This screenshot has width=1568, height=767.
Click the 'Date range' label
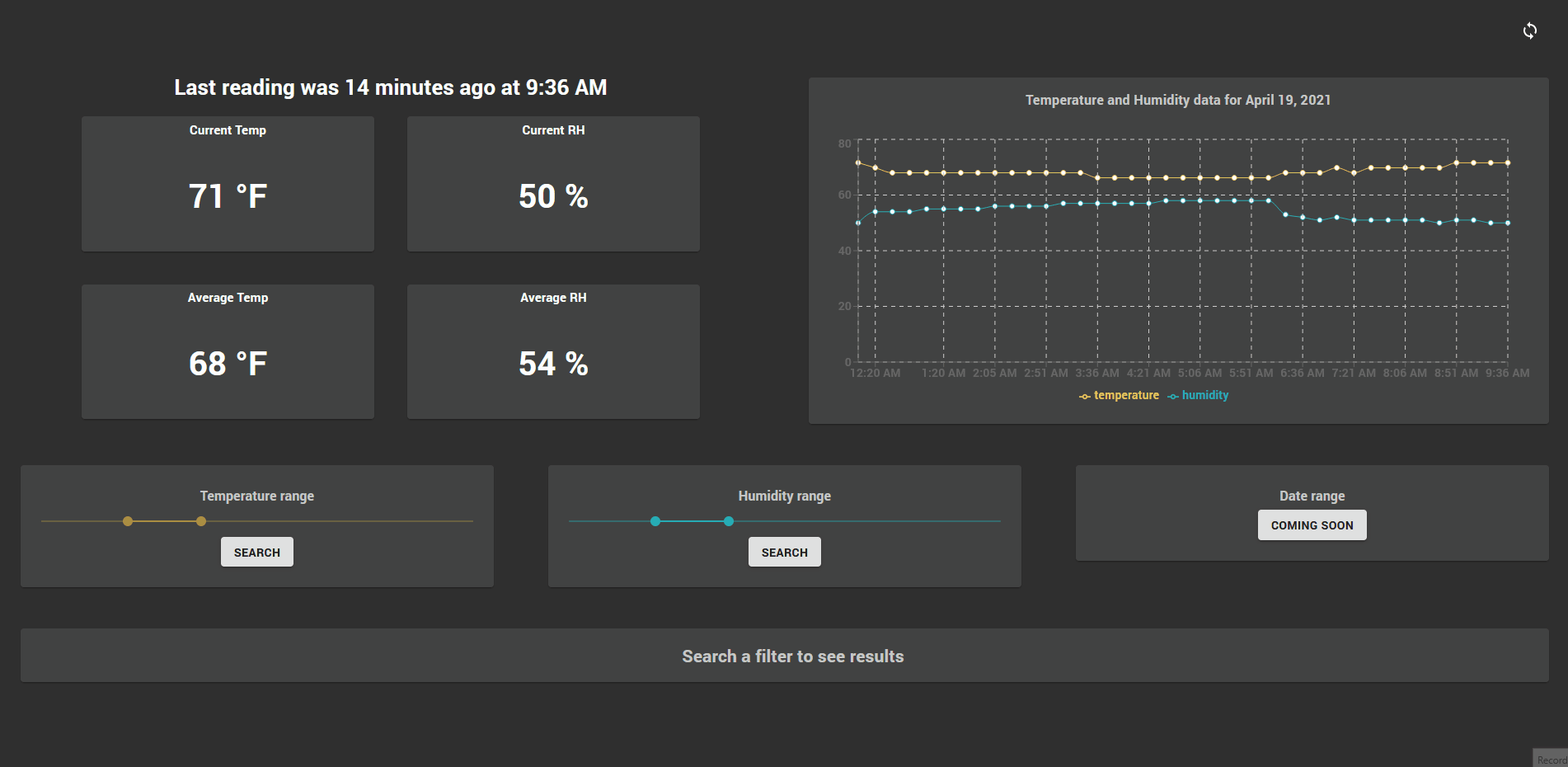[1312, 496]
